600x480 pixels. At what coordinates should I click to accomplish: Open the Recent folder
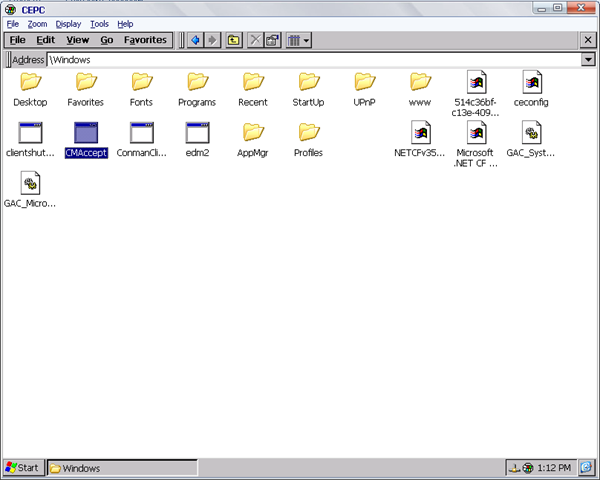[x=253, y=90]
